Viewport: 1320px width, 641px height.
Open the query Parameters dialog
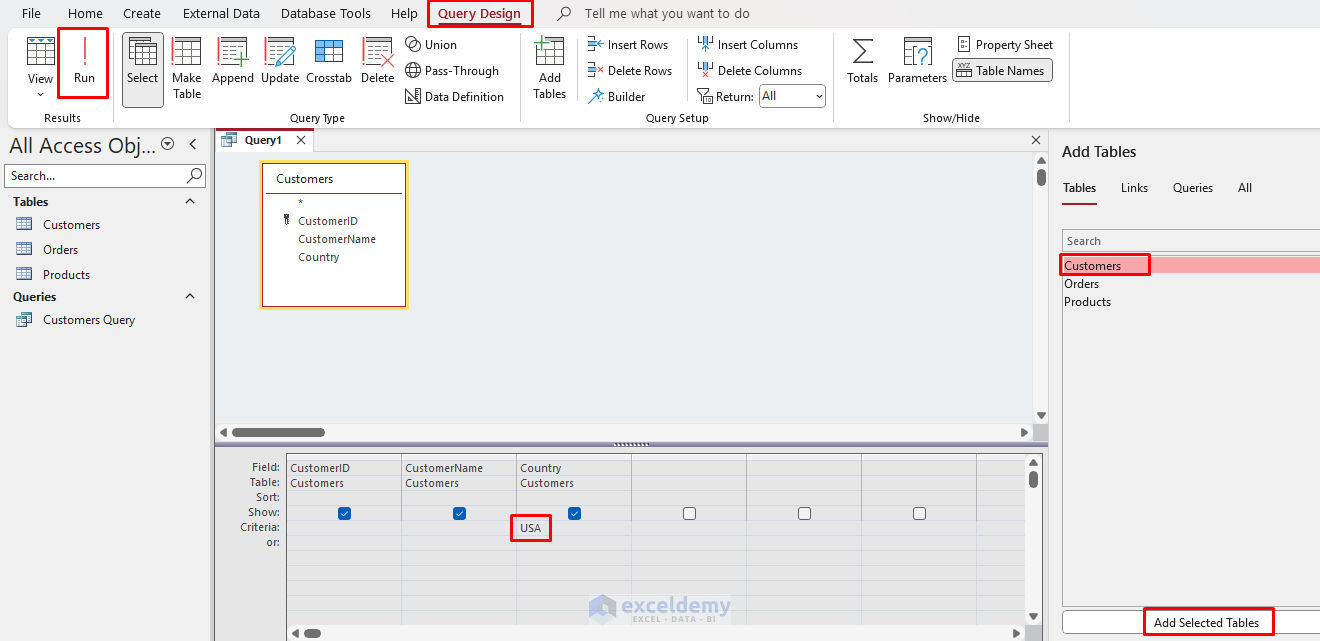coord(917,62)
